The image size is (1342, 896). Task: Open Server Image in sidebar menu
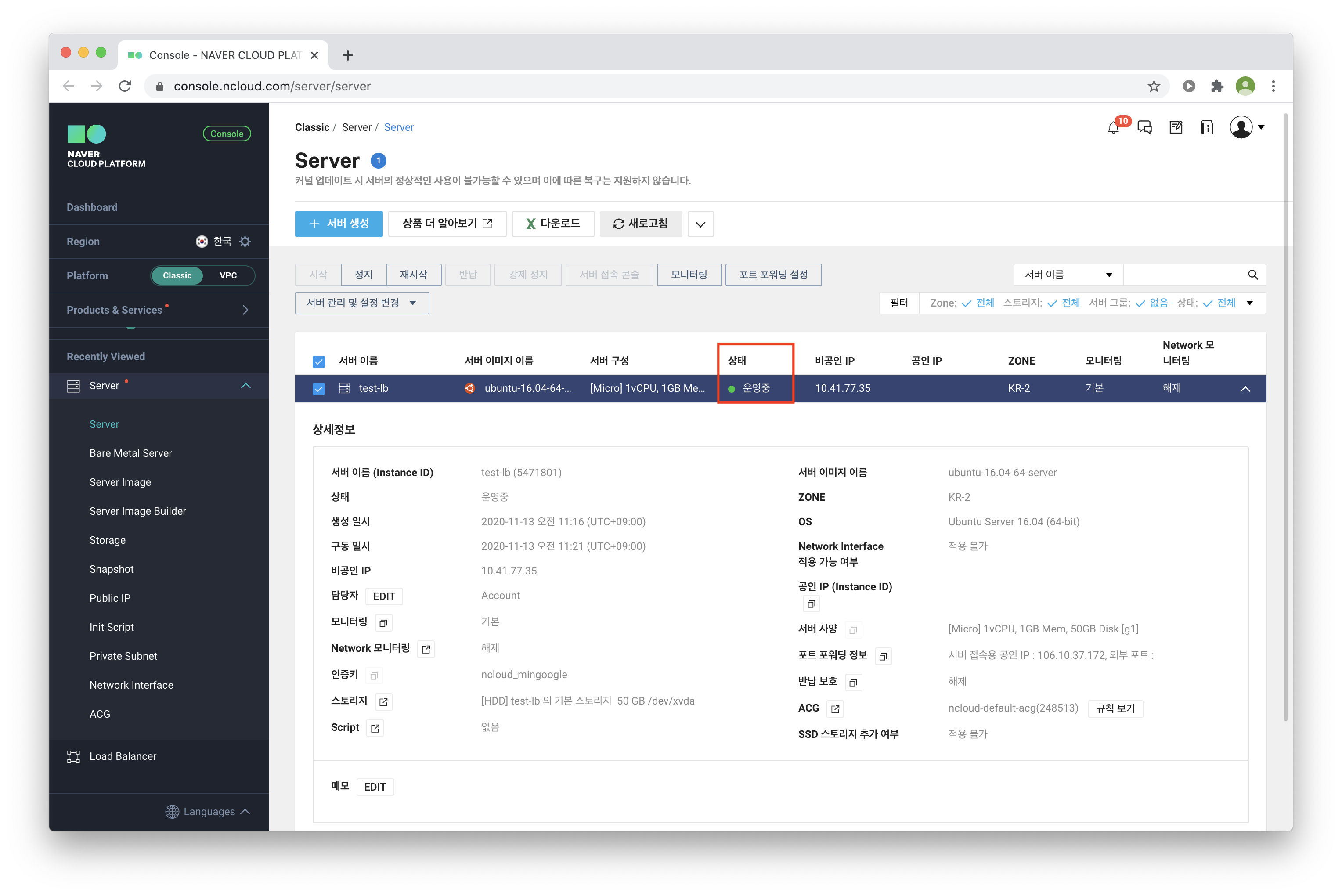click(x=120, y=482)
